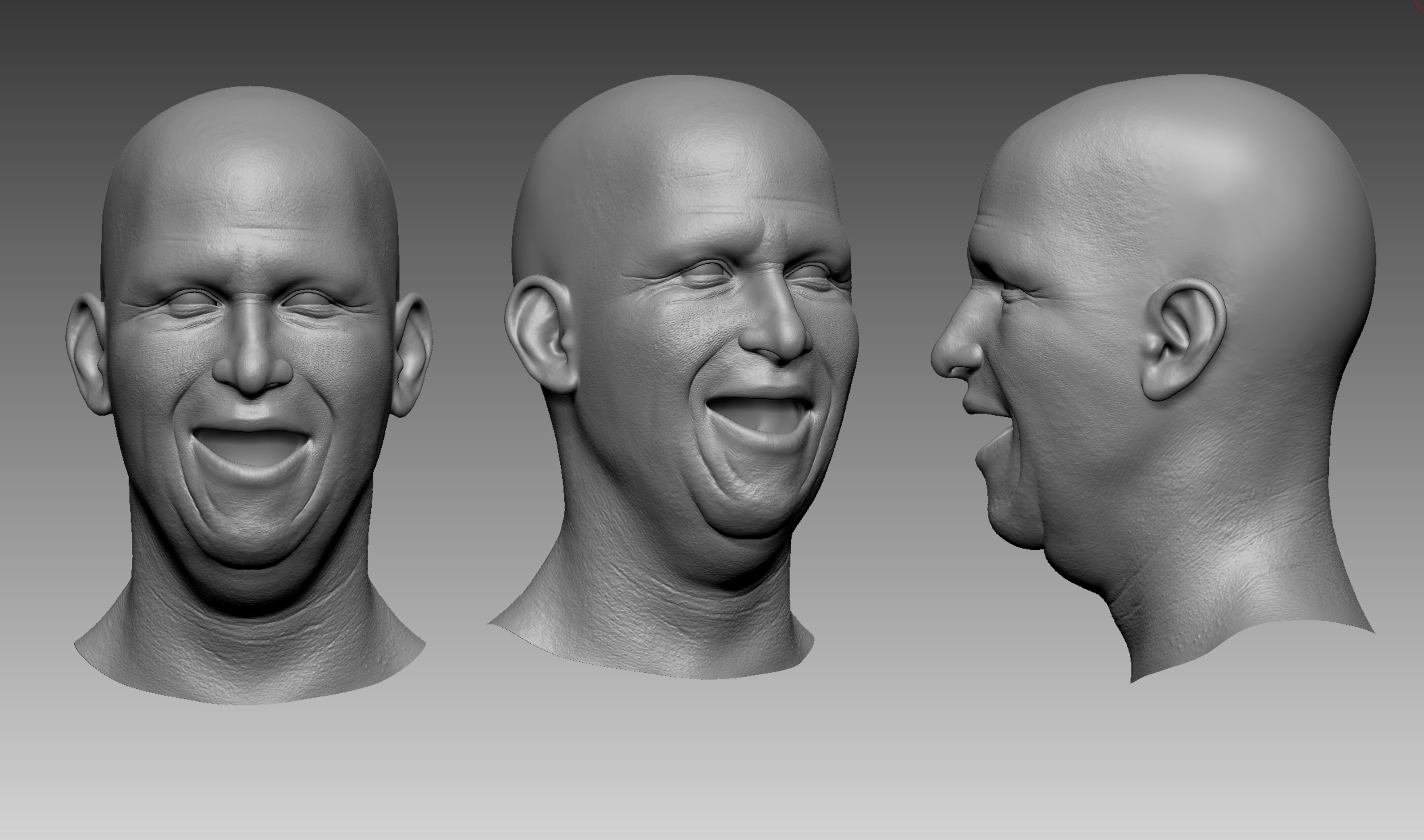Select the front-view laughing head sculpt
The image size is (1424, 840).
[249, 395]
